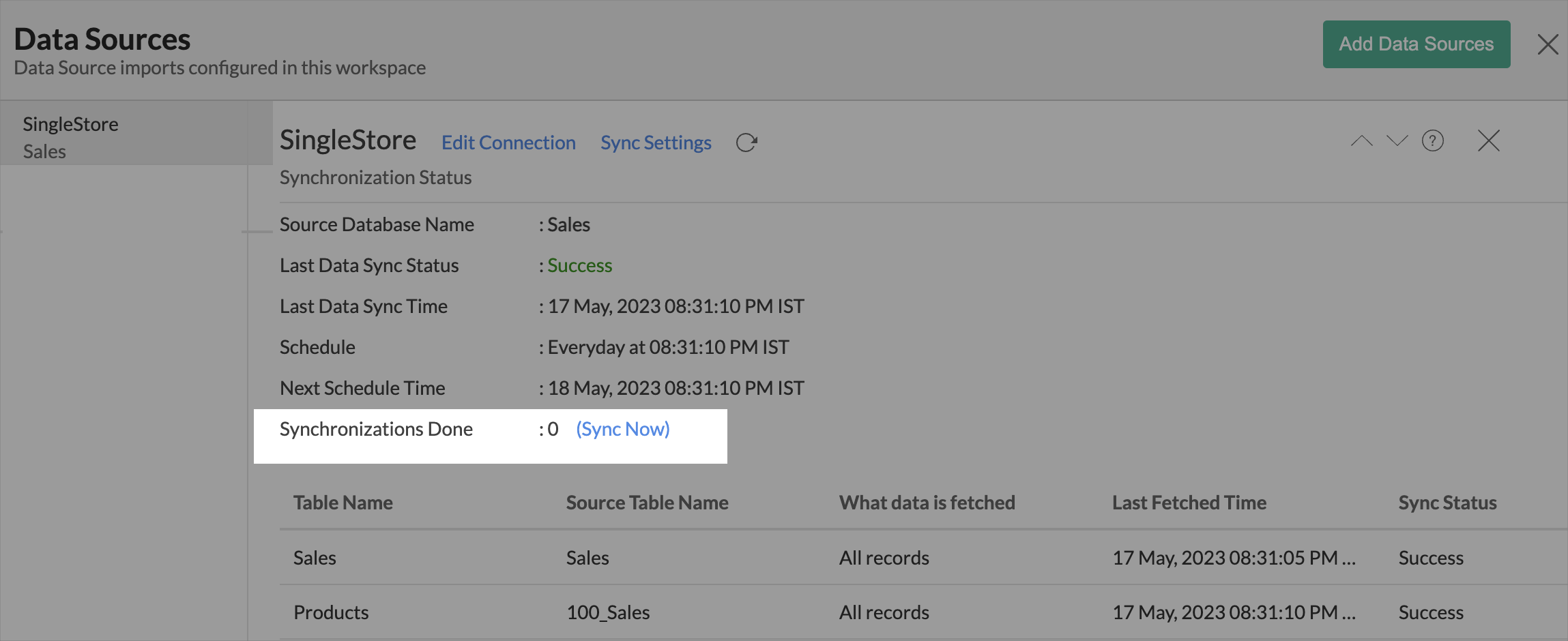The width and height of the screenshot is (1568, 641).
Task: Click the 18 May Next Schedule Time value
Action: point(676,388)
